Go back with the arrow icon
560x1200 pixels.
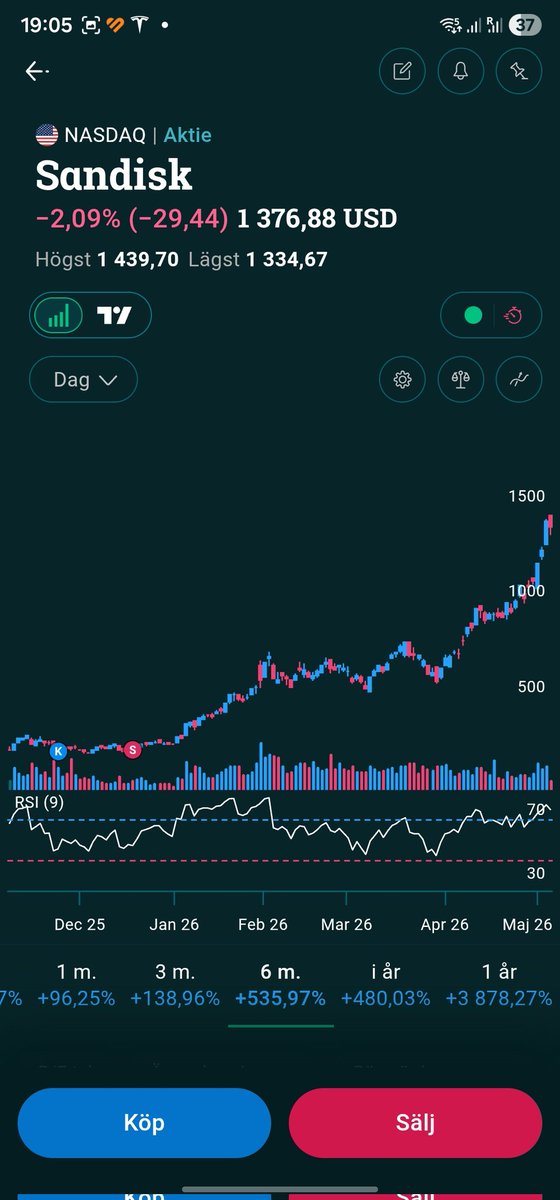pyautogui.click(x=37, y=71)
